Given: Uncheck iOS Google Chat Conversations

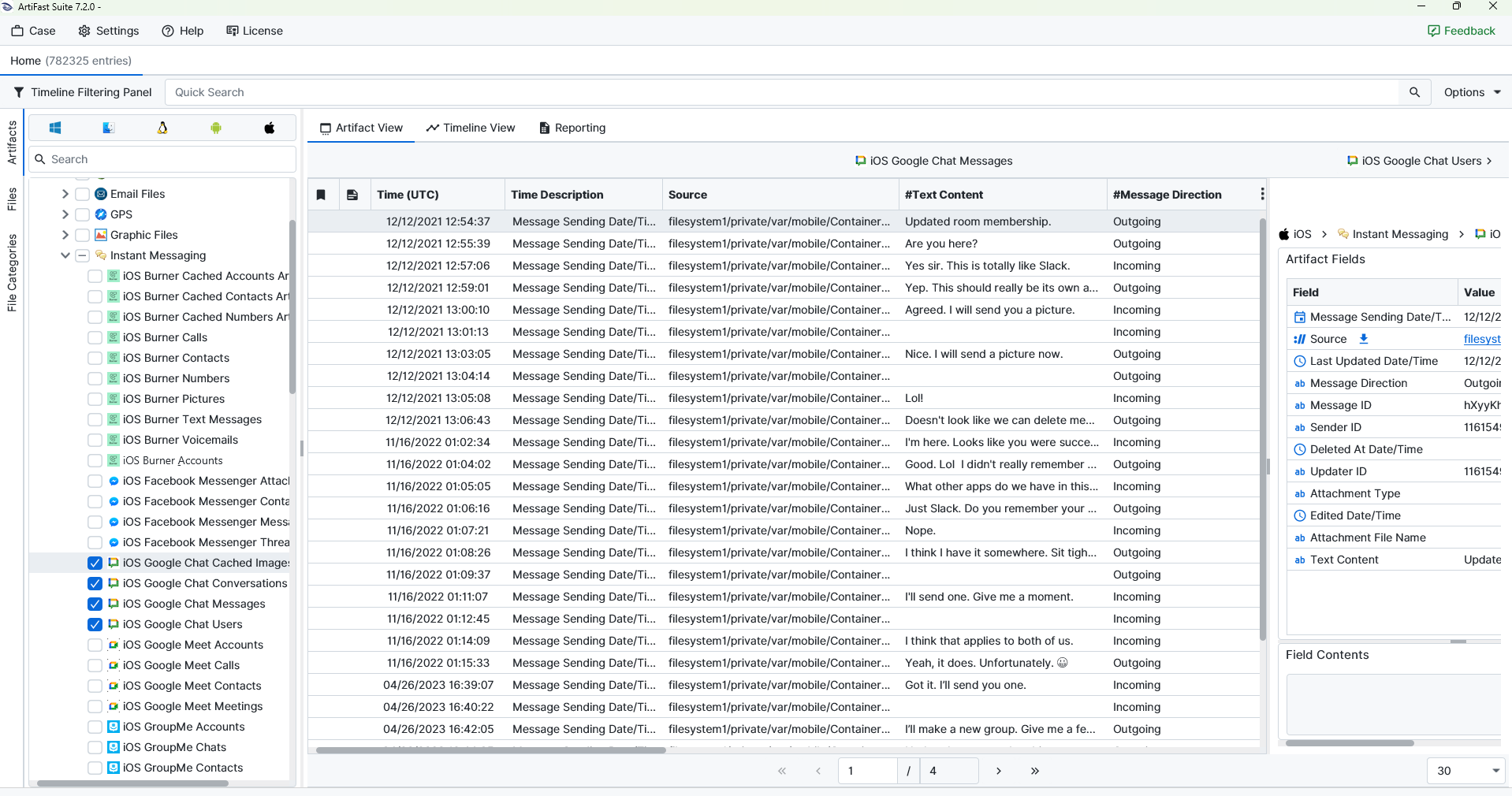Looking at the screenshot, I should 95,583.
